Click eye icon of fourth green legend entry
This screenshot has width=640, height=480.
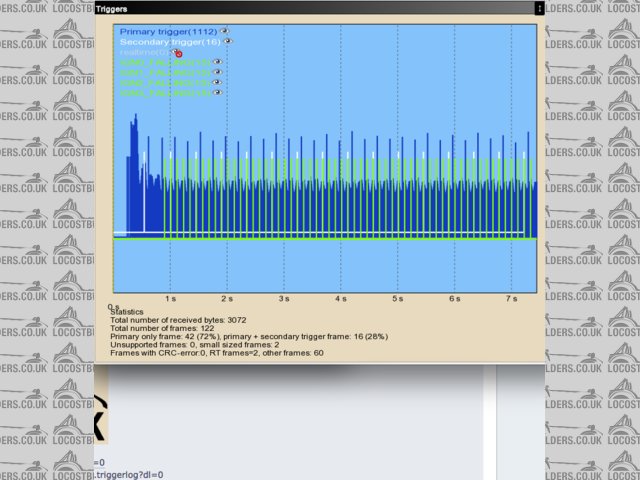click(x=217, y=92)
